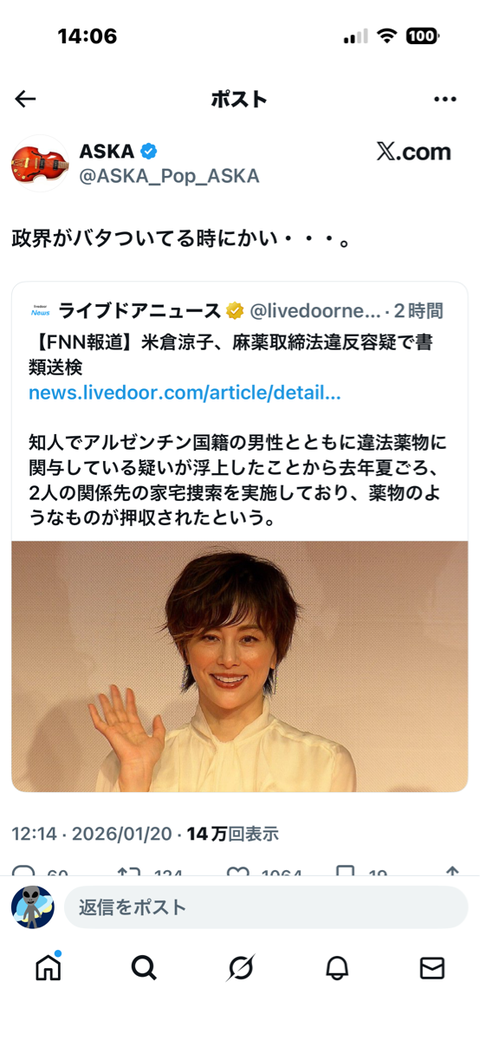Image resolution: width=480 pixels, height=1040 pixels.
Task: Open the Search tab
Action: [144, 968]
